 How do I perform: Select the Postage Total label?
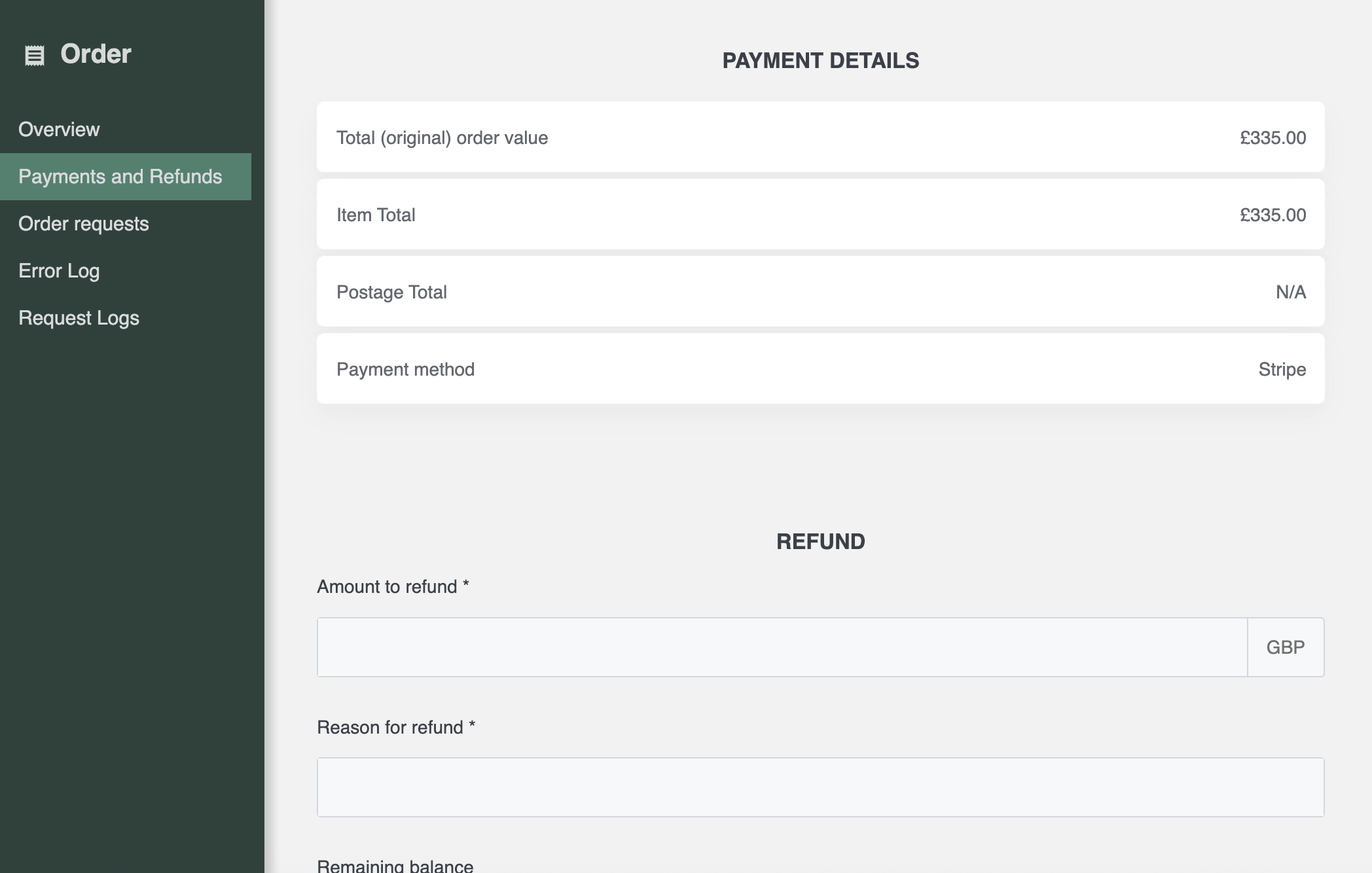click(x=391, y=293)
